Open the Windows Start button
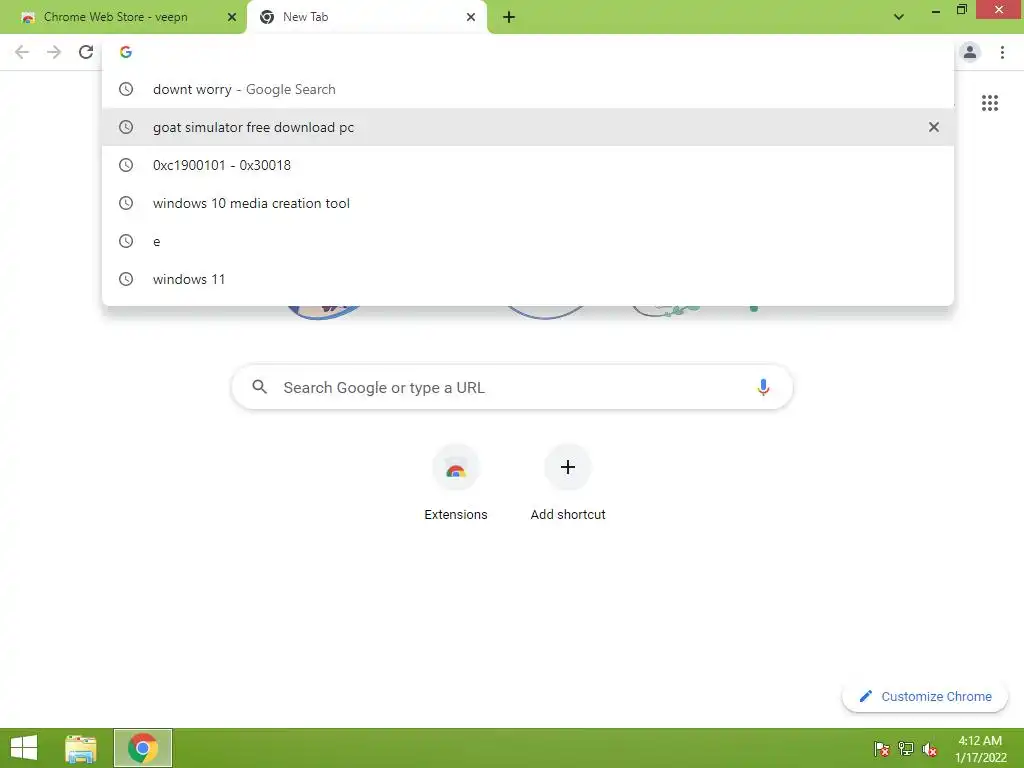 (24, 748)
